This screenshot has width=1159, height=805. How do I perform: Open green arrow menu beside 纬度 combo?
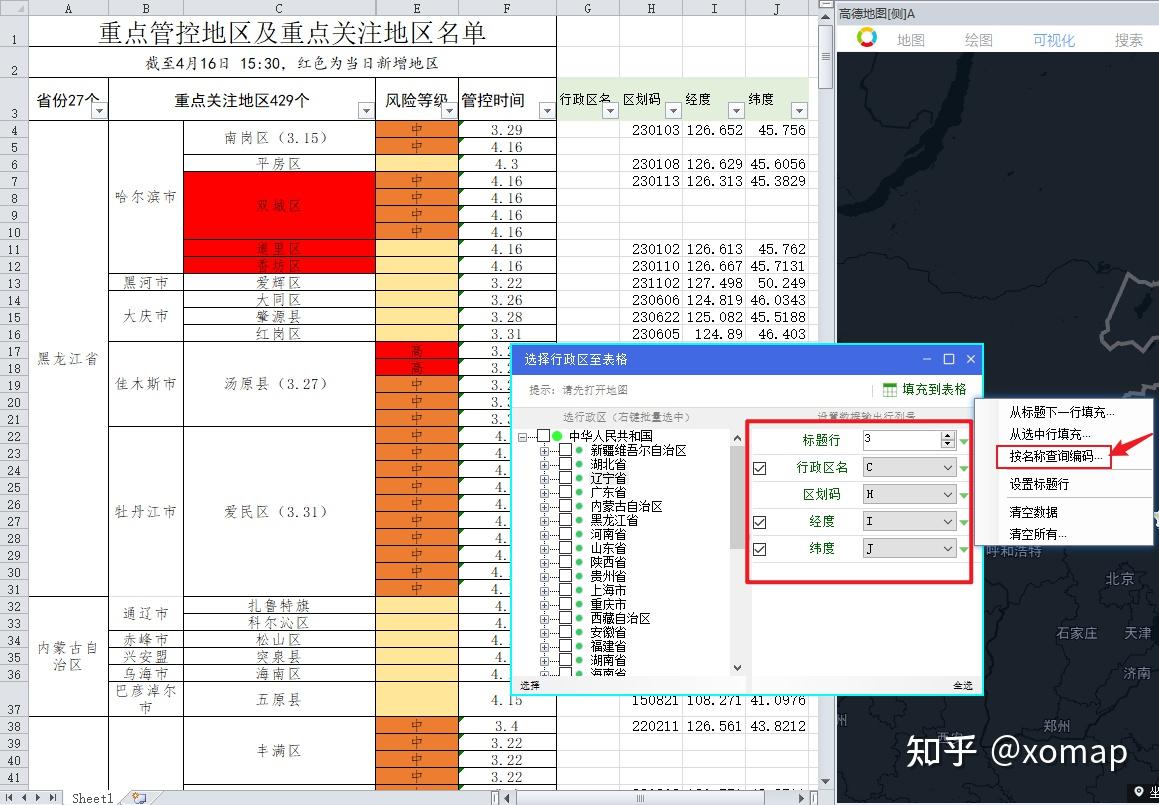964,549
